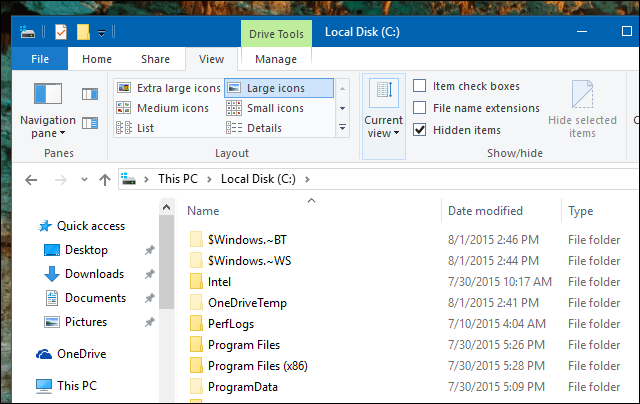Viewport: 640px width, 404px height.
Task: Toggle the Details pane icon
Action: pos(90,123)
